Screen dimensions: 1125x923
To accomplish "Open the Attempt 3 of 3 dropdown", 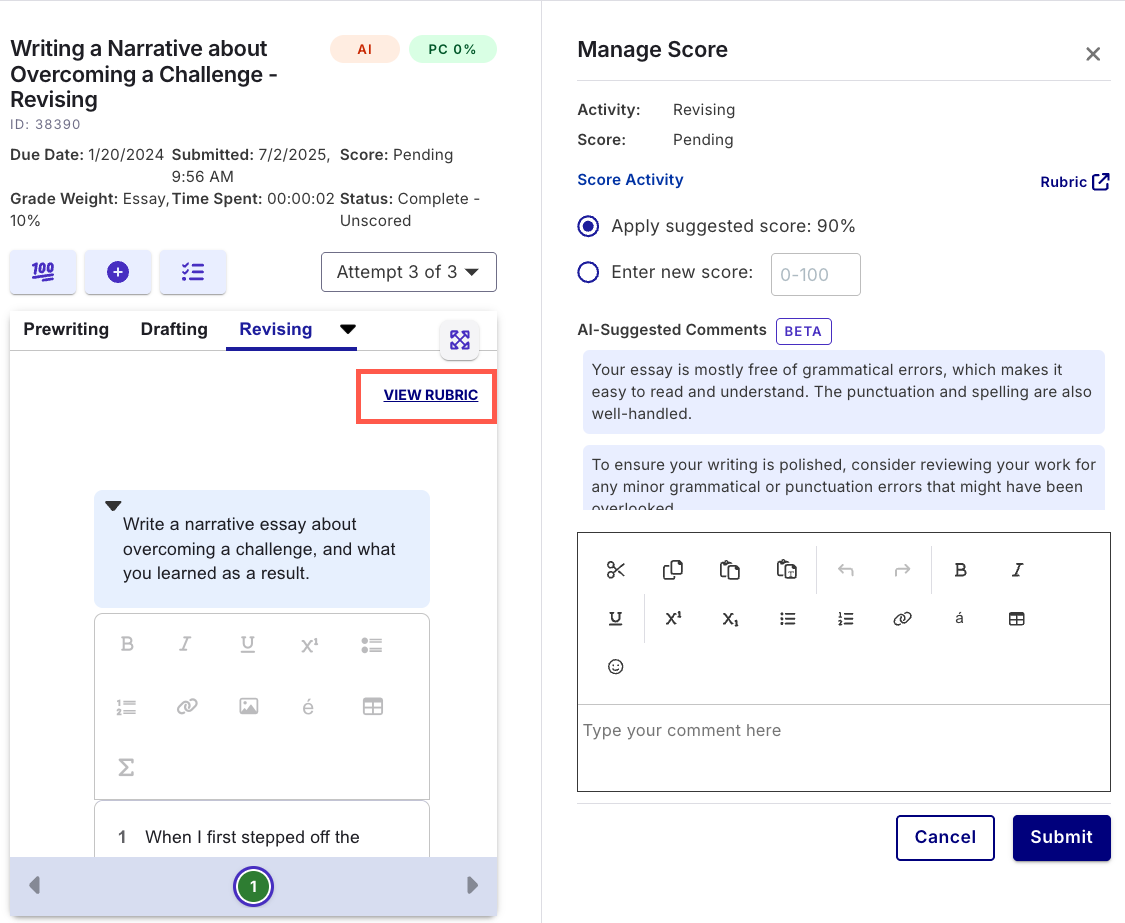I will click(x=408, y=272).
